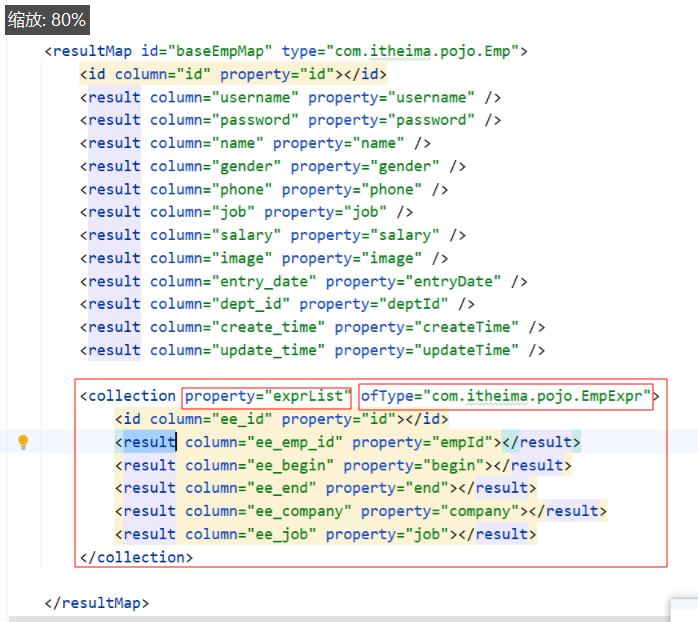This screenshot has width=698, height=622.
Task: Click the result line for ee_company
Action: [361, 511]
